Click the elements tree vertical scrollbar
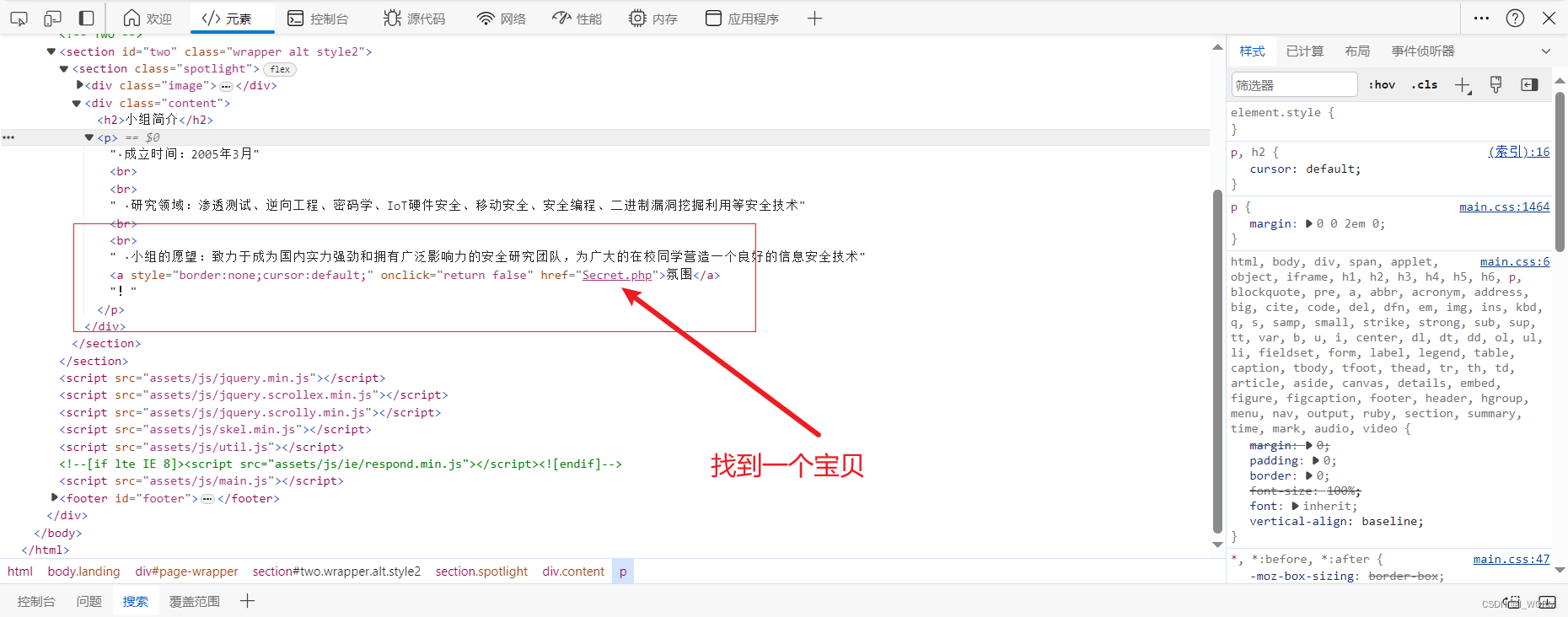 (1217, 362)
